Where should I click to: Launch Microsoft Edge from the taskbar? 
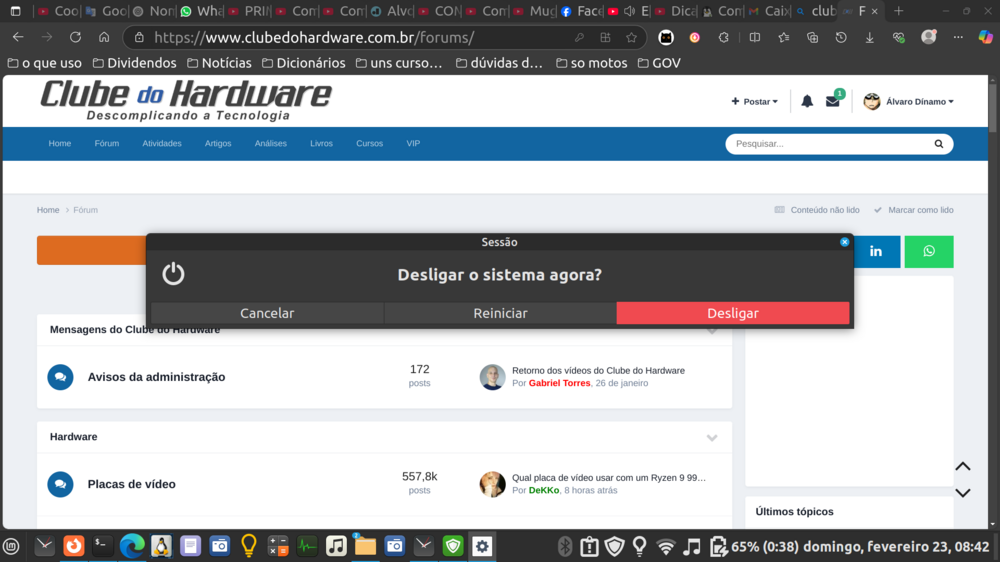(x=132, y=546)
